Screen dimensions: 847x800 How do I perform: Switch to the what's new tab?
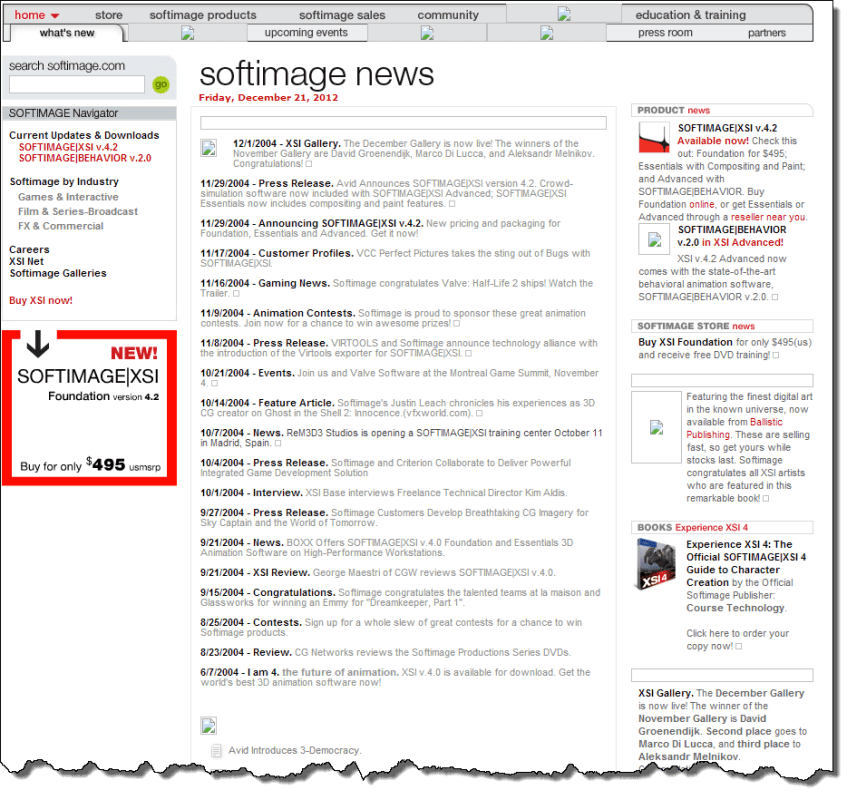pyautogui.click(x=67, y=33)
